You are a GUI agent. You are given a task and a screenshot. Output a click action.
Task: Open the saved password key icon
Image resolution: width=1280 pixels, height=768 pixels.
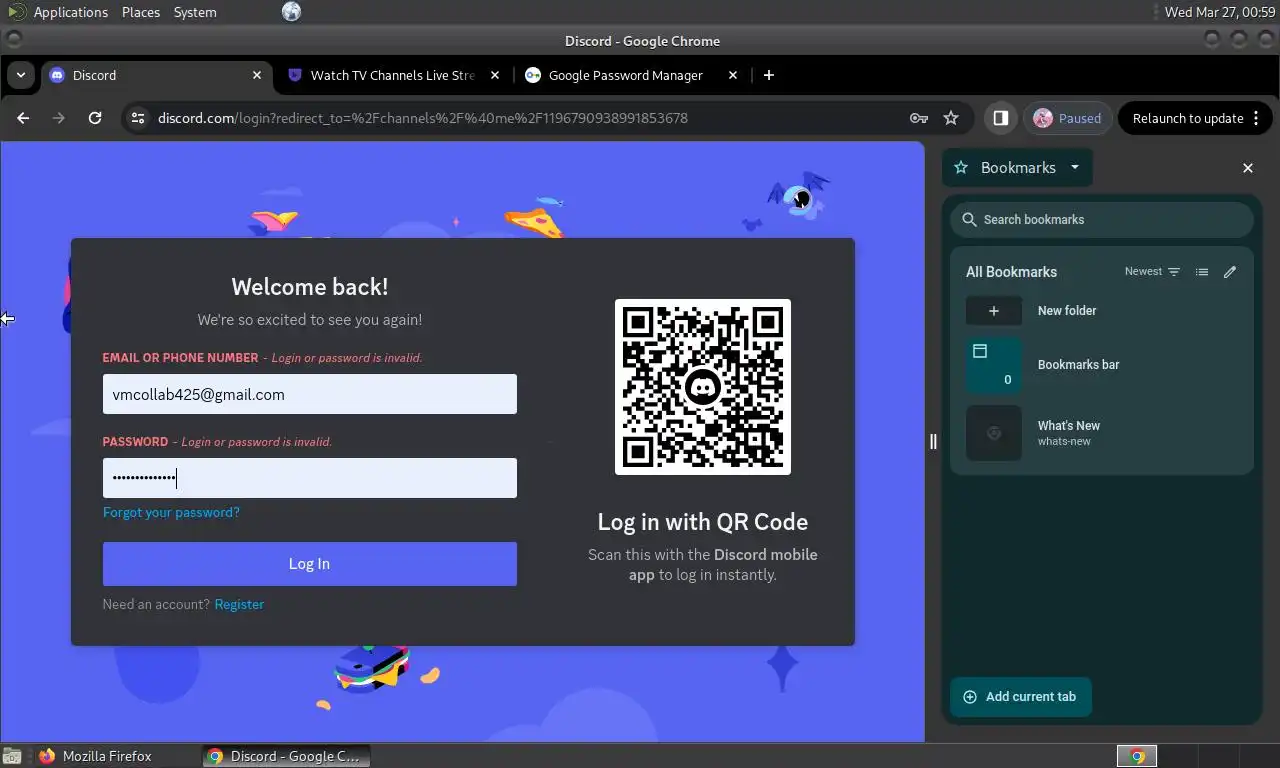(x=918, y=118)
